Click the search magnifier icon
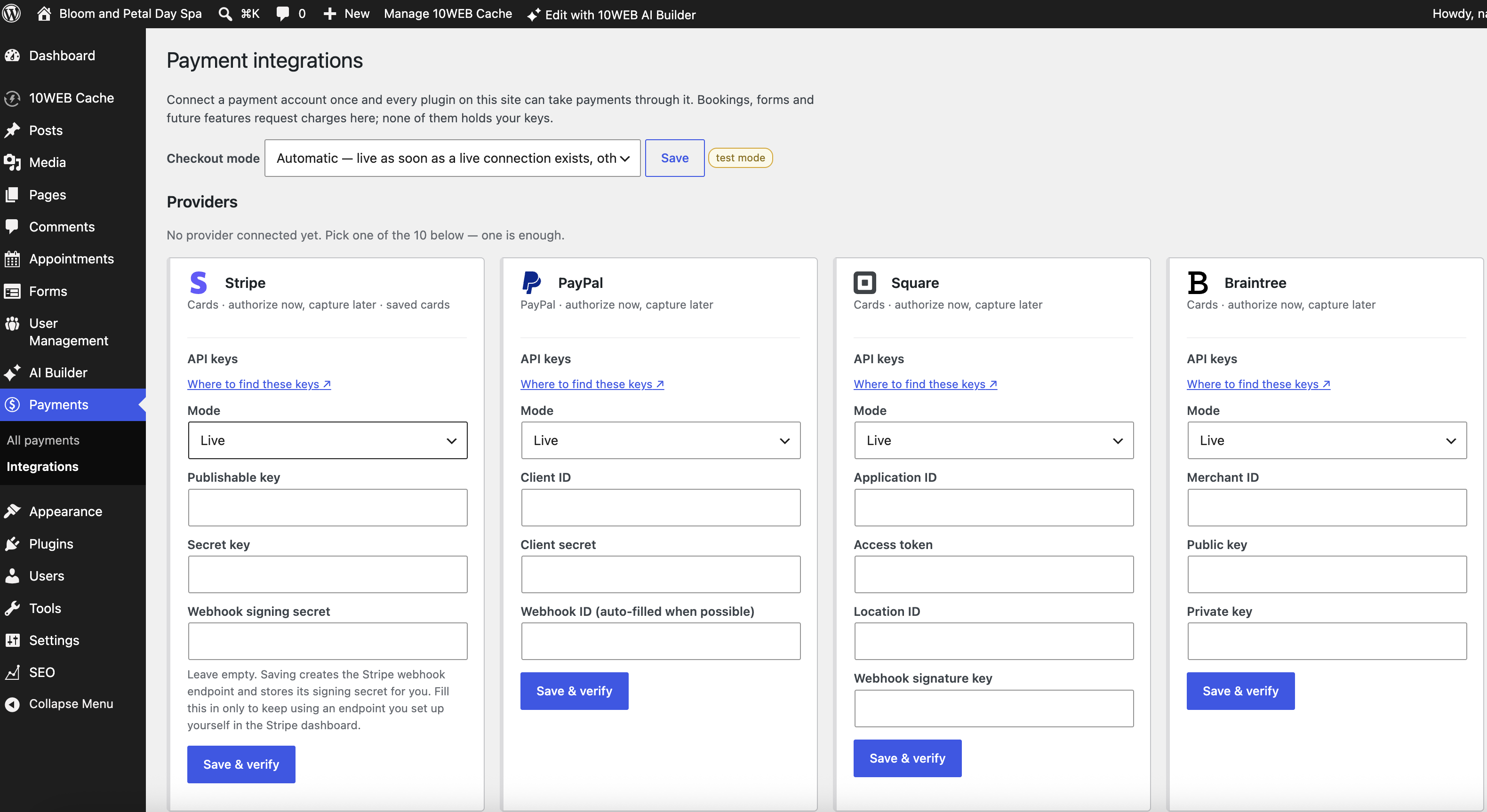 (225, 14)
